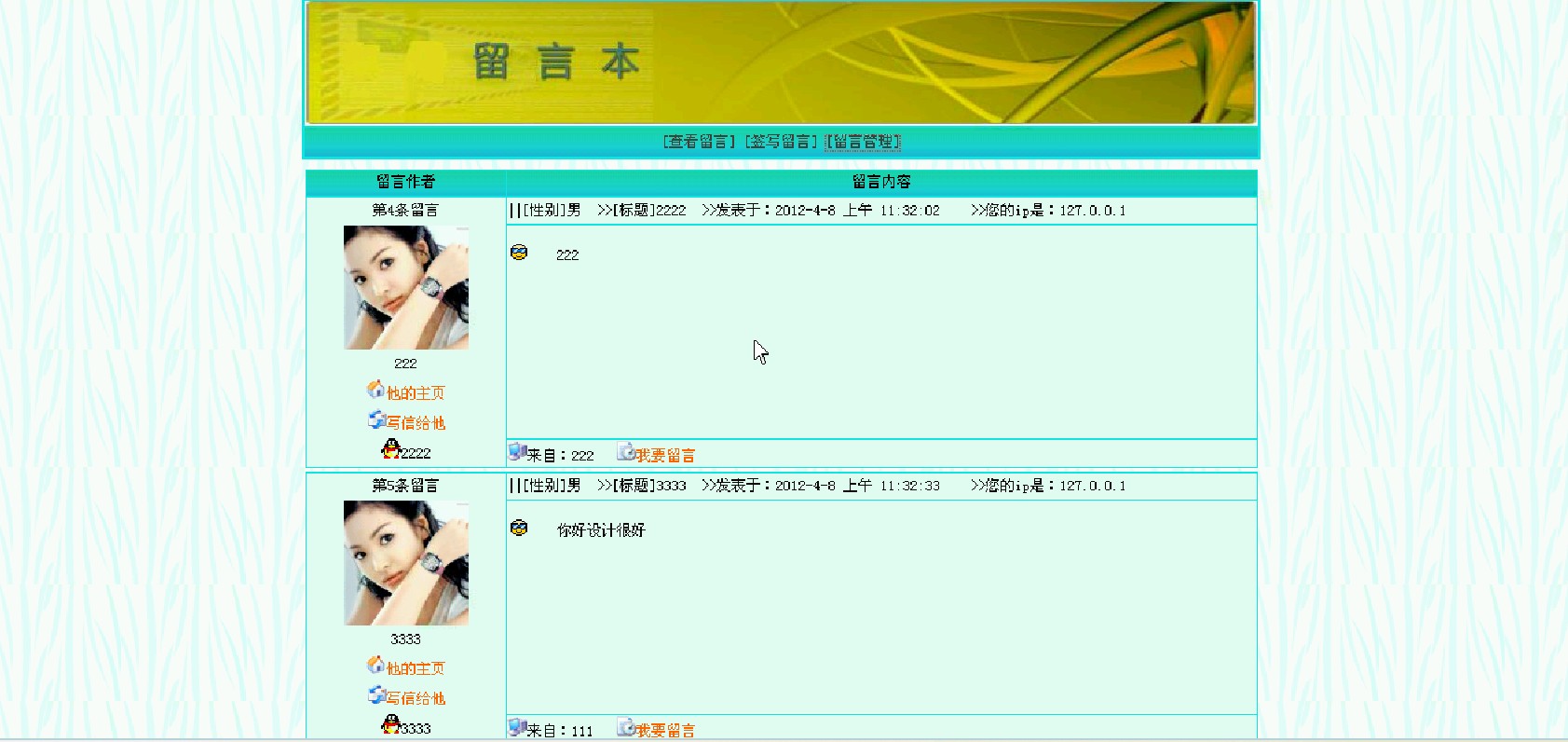
Task: Open 写信给他 link for author 3333
Action: tap(416, 698)
